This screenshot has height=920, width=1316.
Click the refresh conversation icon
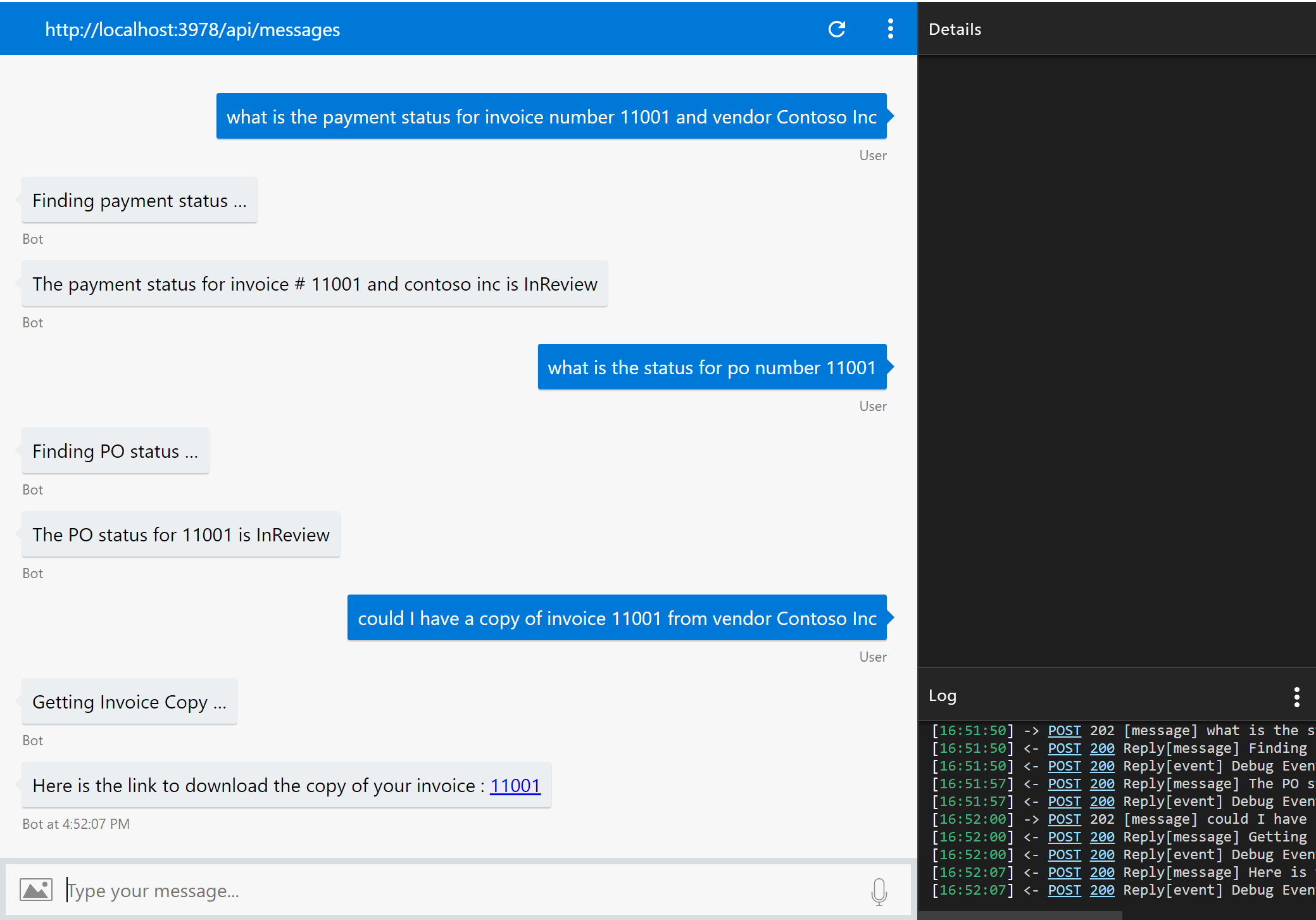[x=836, y=29]
